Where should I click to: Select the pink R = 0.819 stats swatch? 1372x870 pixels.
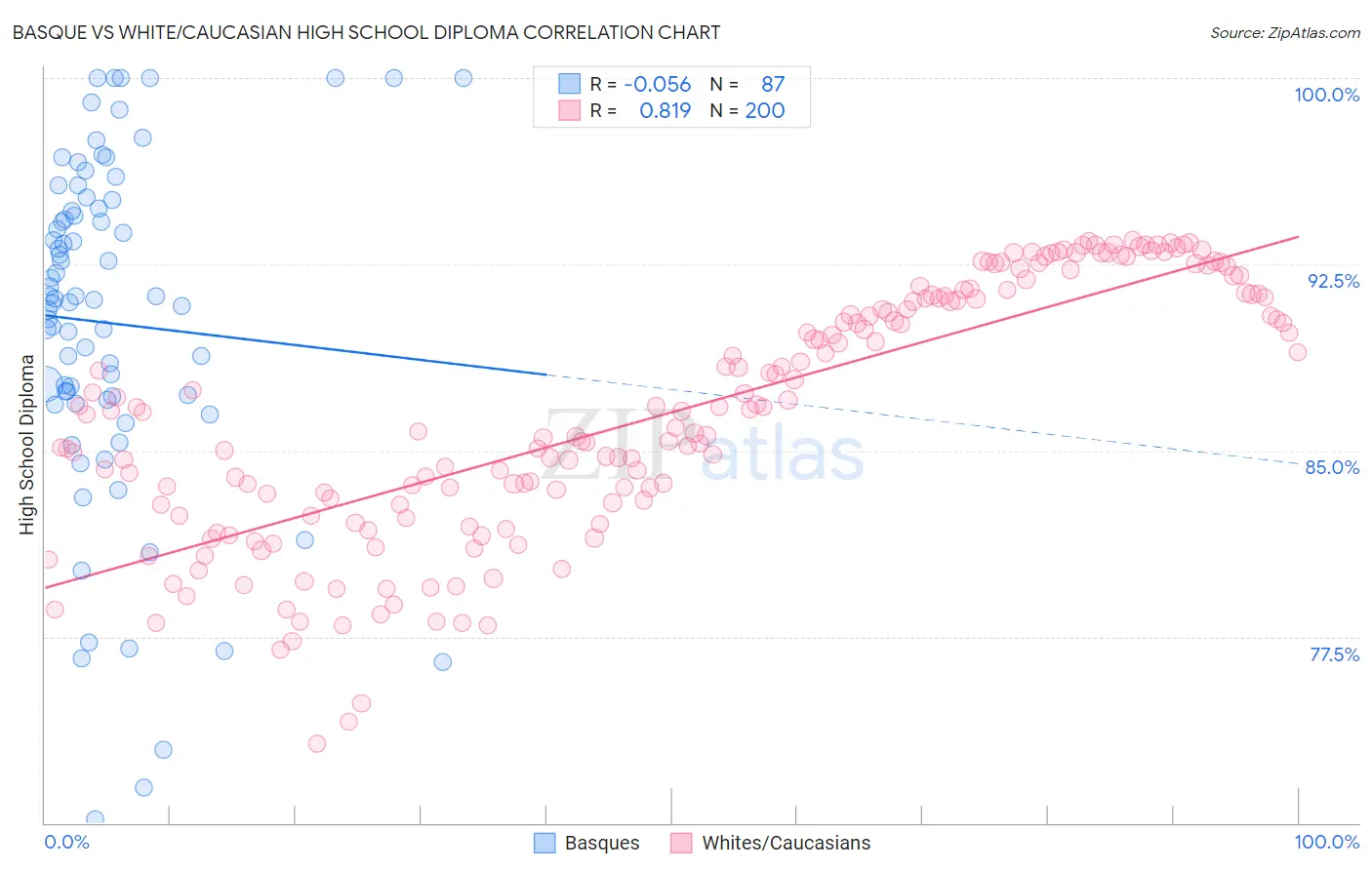(x=569, y=110)
